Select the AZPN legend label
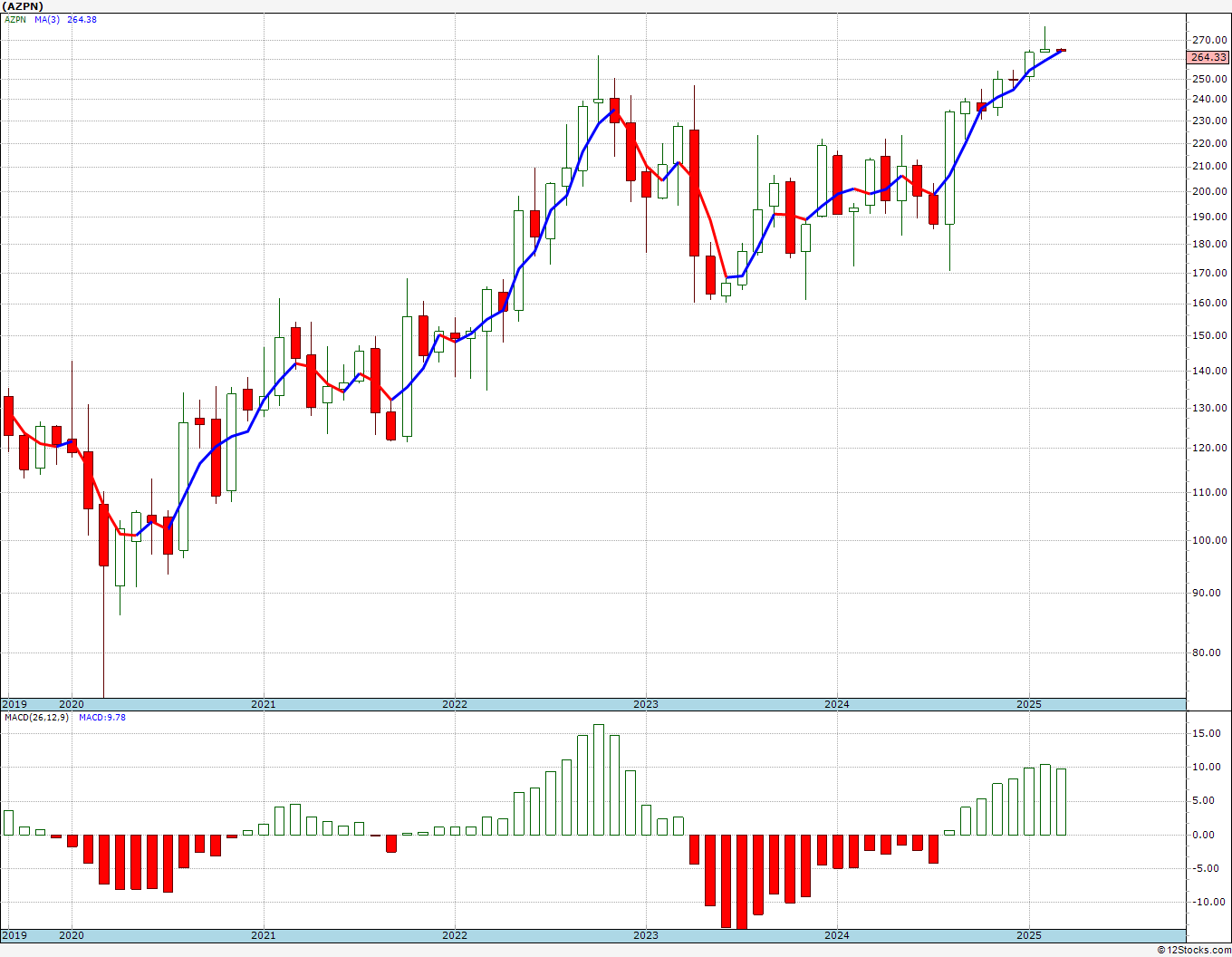The height and width of the screenshot is (957, 1232). pos(14,20)
